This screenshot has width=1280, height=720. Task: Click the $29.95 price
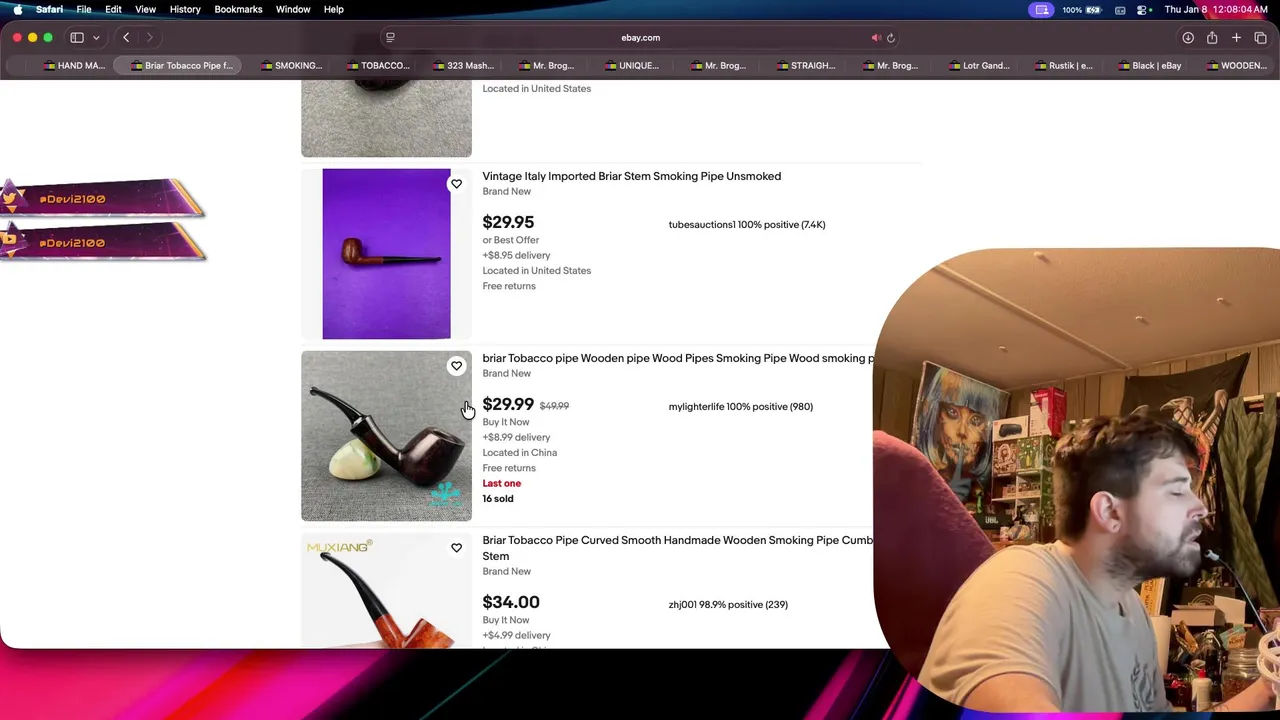coord(508,222)
